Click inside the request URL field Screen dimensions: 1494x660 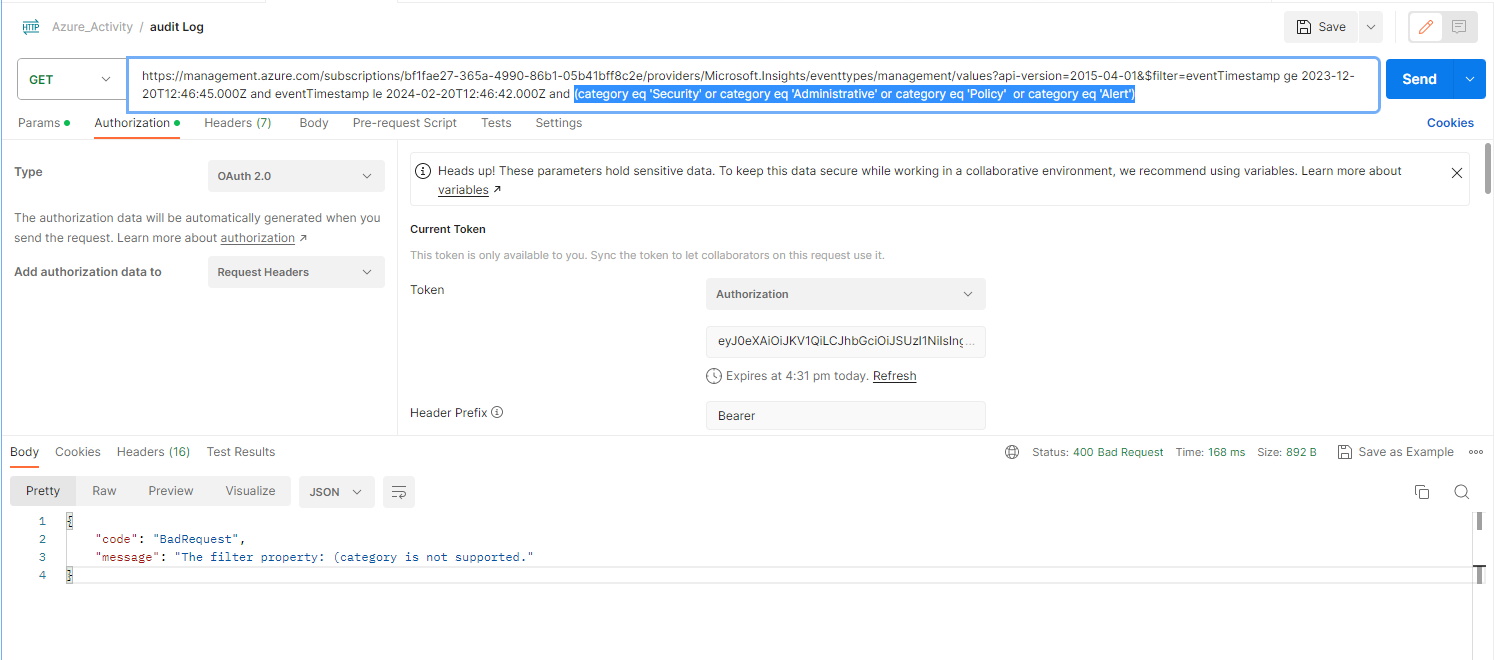[753, 85]
